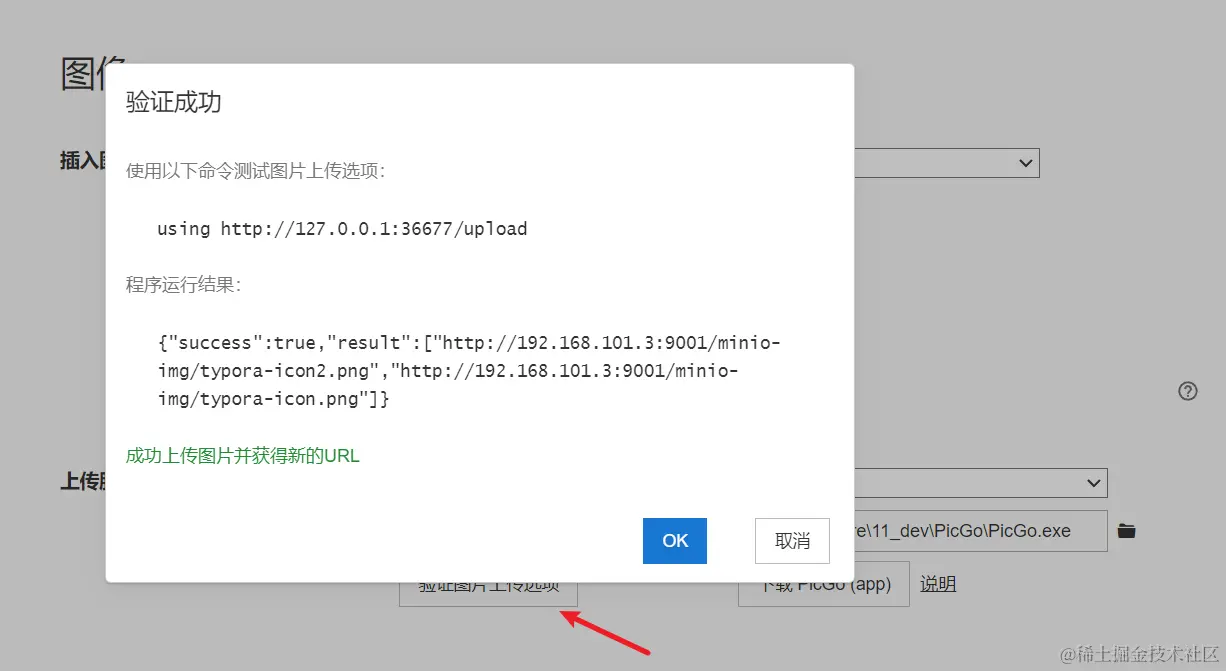1226x671 pixels.
Task: Open the 说明 link
Action: (x=938, y=584)
